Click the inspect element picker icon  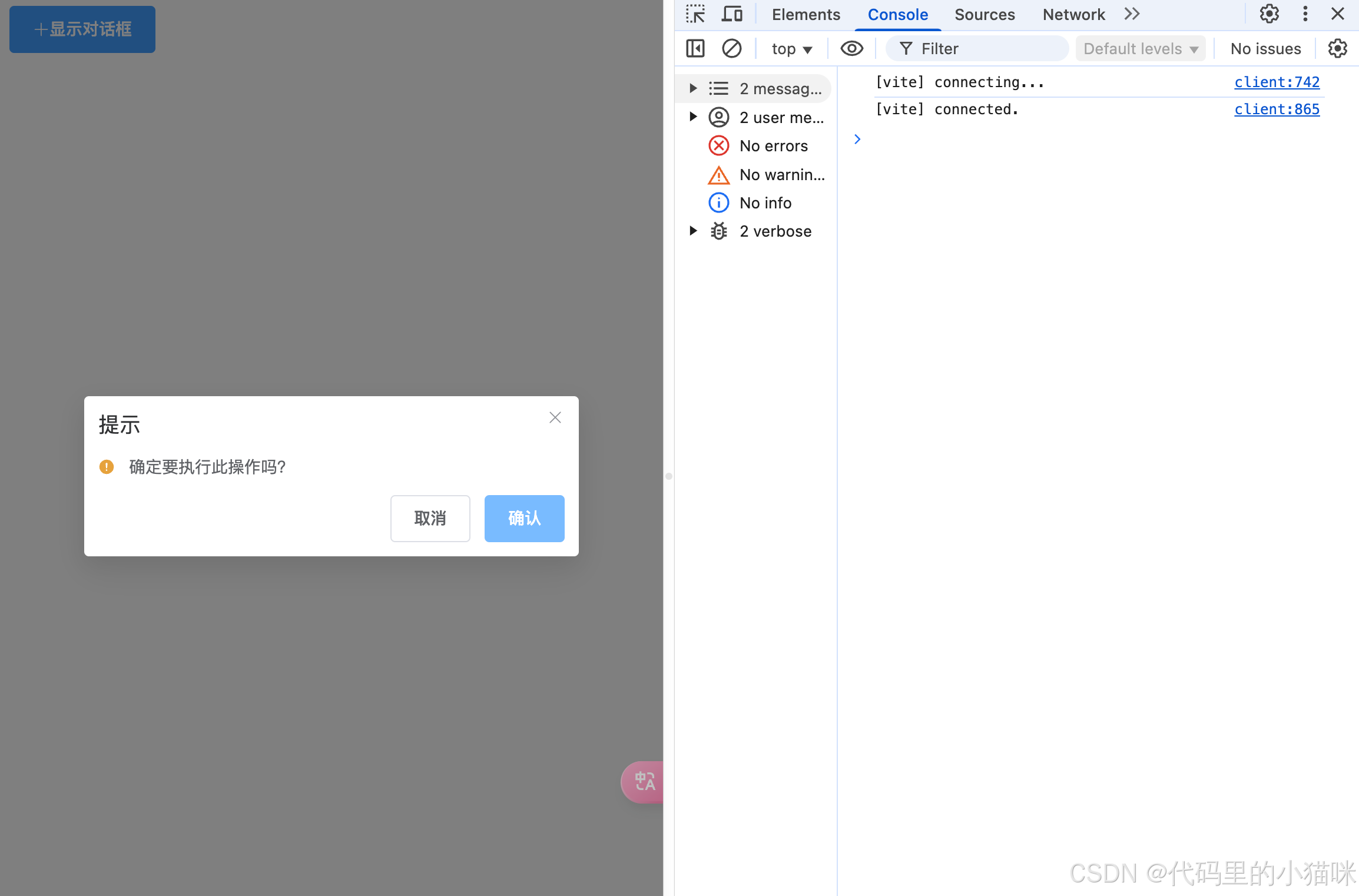(x=695, y=14)
